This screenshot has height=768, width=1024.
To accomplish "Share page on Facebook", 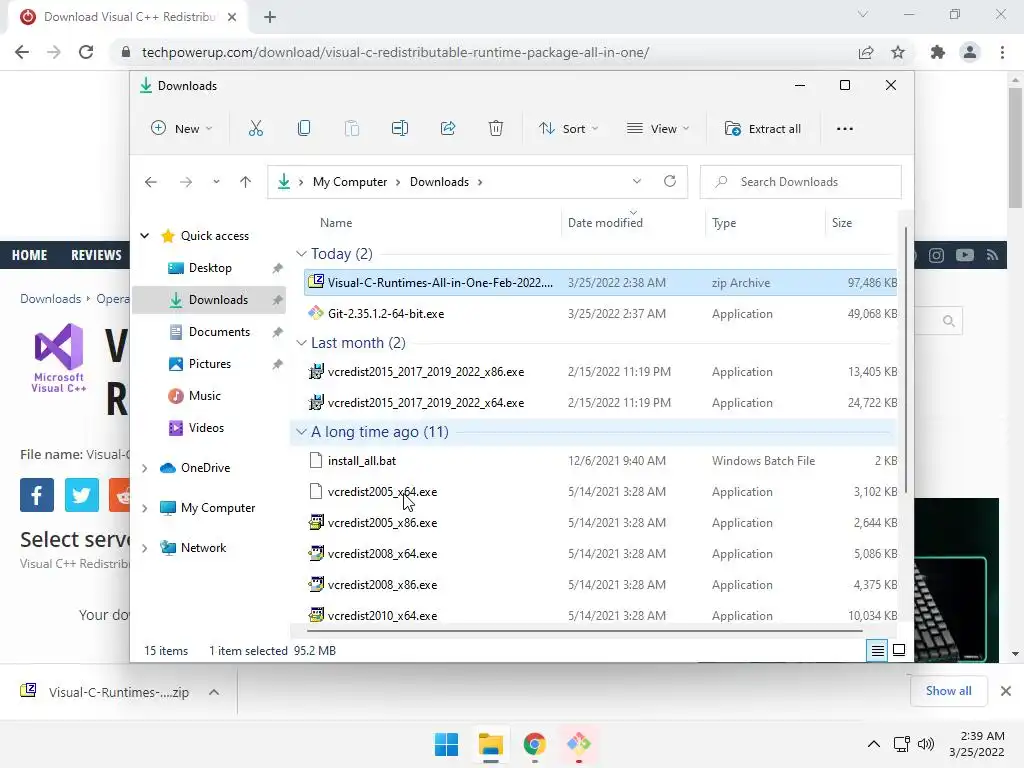I will tap(37, 495).
